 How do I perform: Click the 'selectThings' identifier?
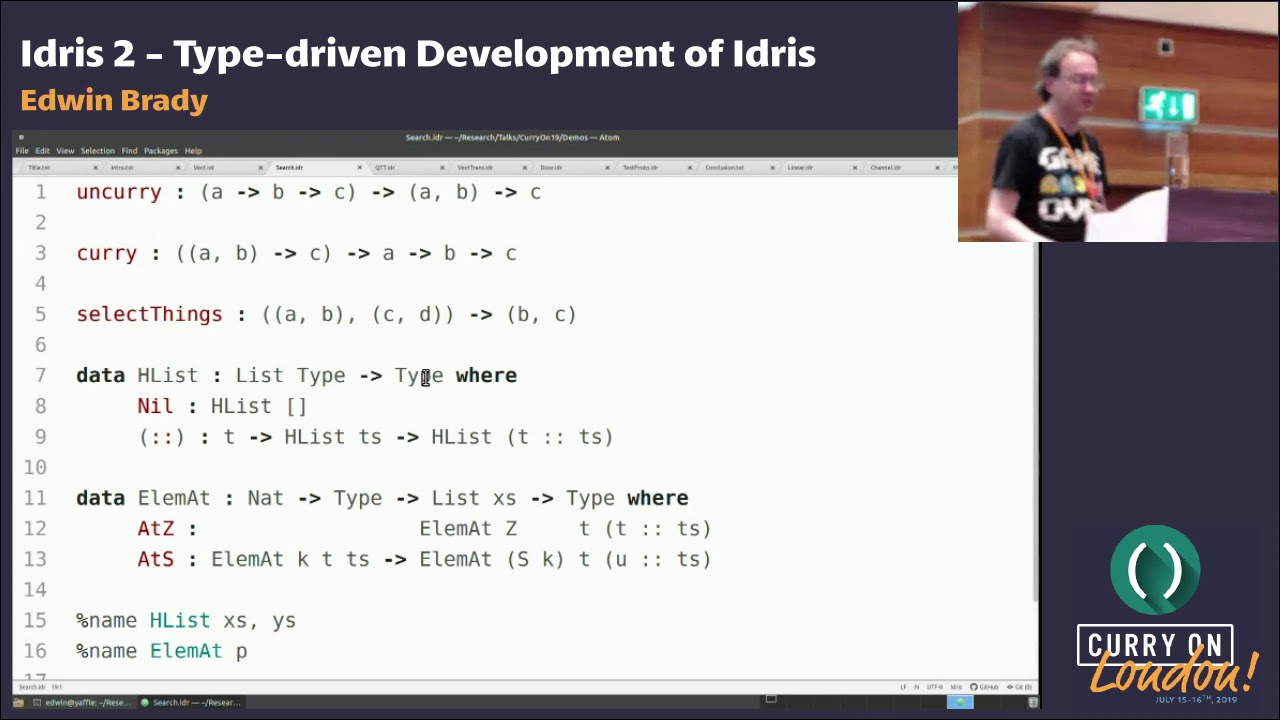(149, 314)
